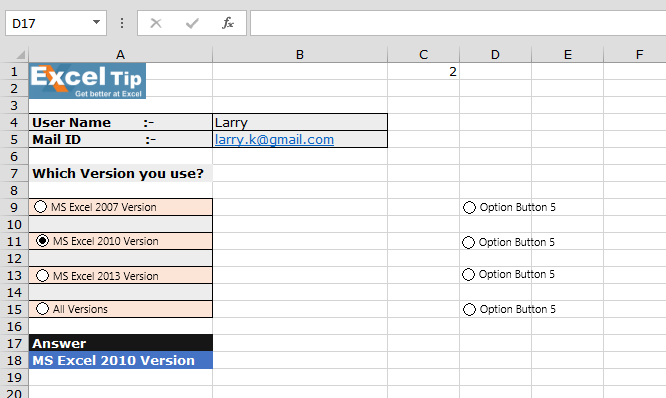Click the Name Box showing D17
Image resolution: width=666 pixels, height=398 pixels.
point(56,23)
